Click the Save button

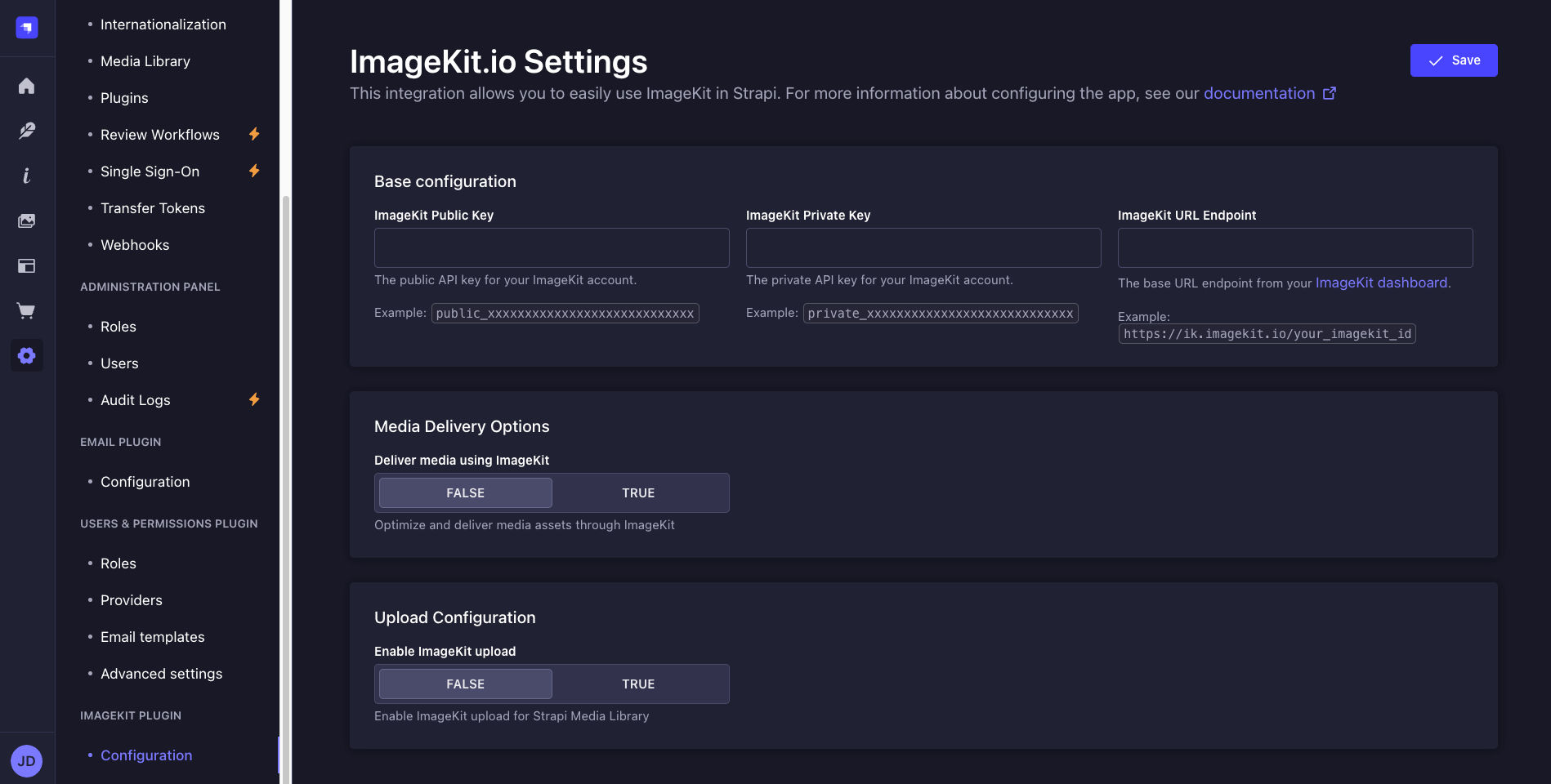coord(1453,60)
